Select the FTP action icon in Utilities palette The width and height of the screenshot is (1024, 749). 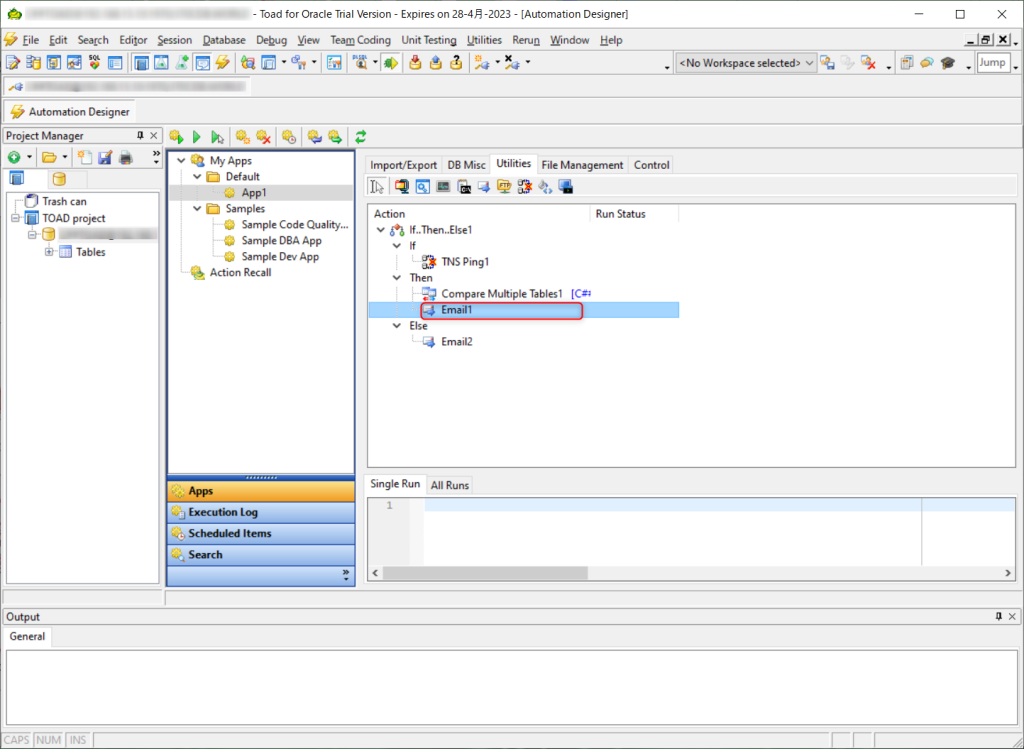point(504,187)
